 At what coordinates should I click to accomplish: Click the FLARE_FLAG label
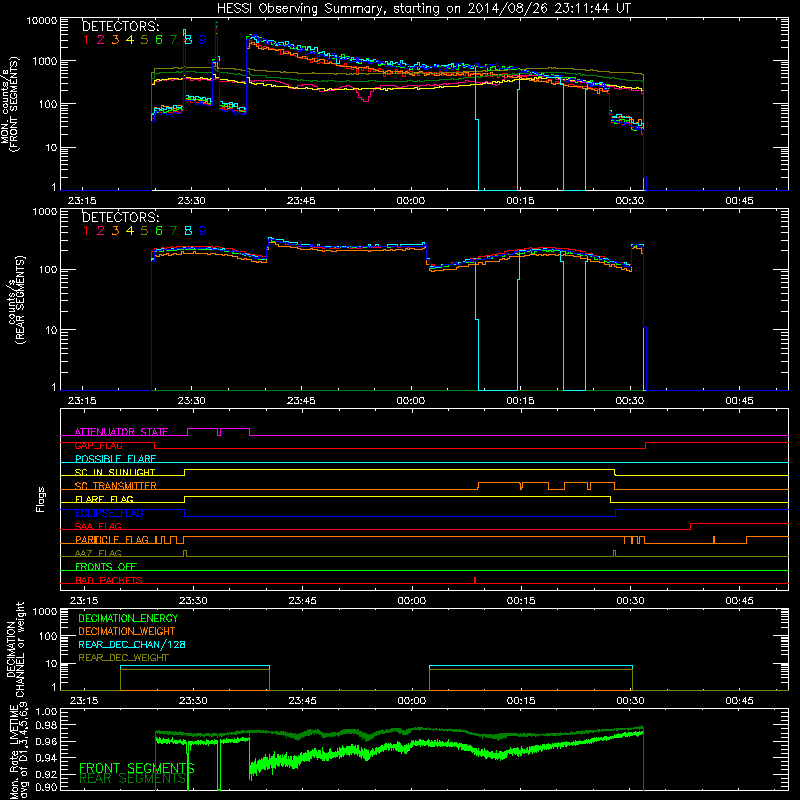click(x=104, y=499)
